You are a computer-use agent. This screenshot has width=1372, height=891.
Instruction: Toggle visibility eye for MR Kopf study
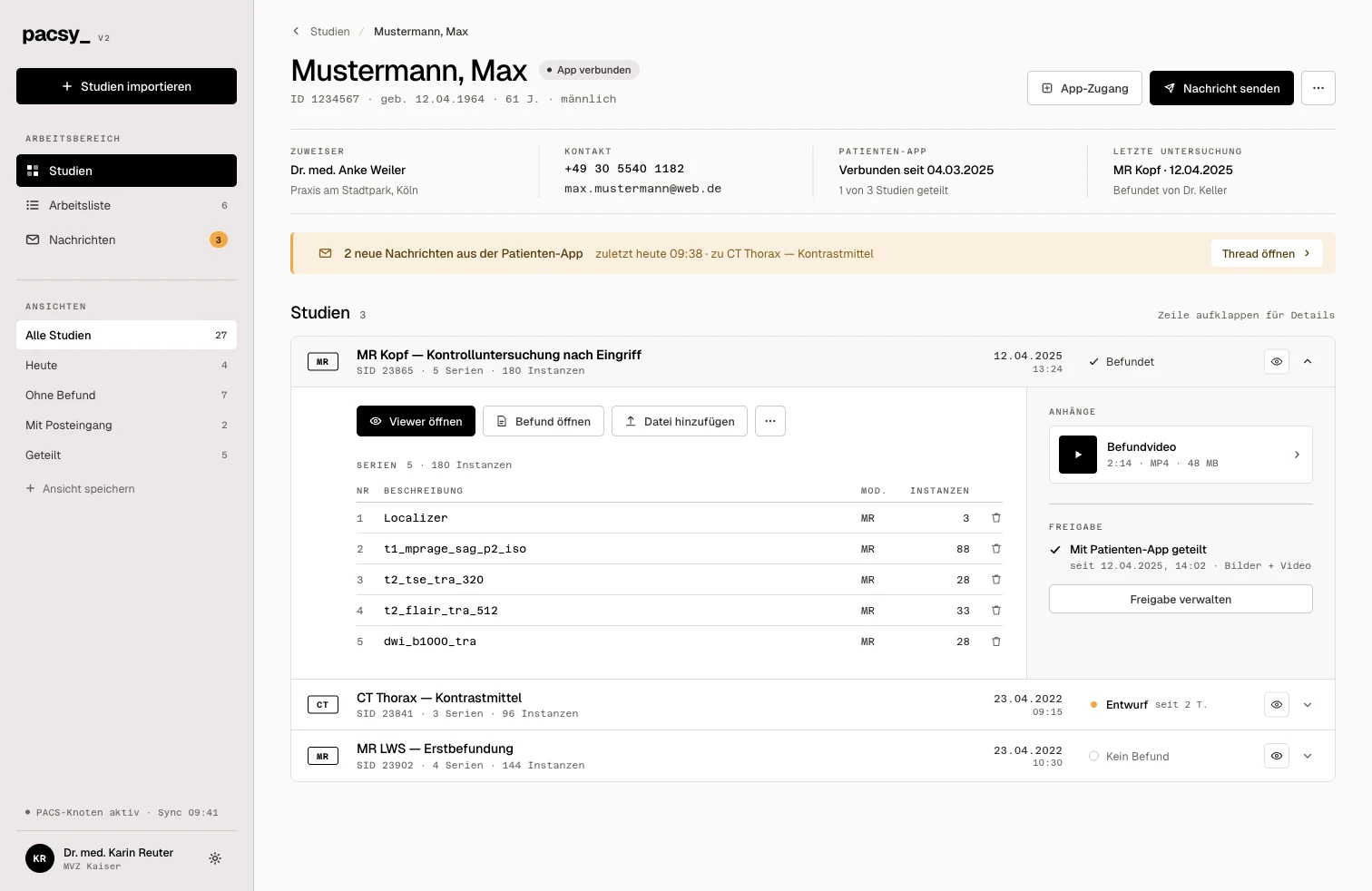pos(1277,361)
